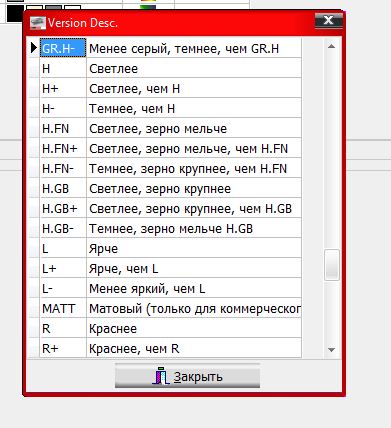Select the GR.H- version code cell
The image size is (391, 428).
coord(63,48)
